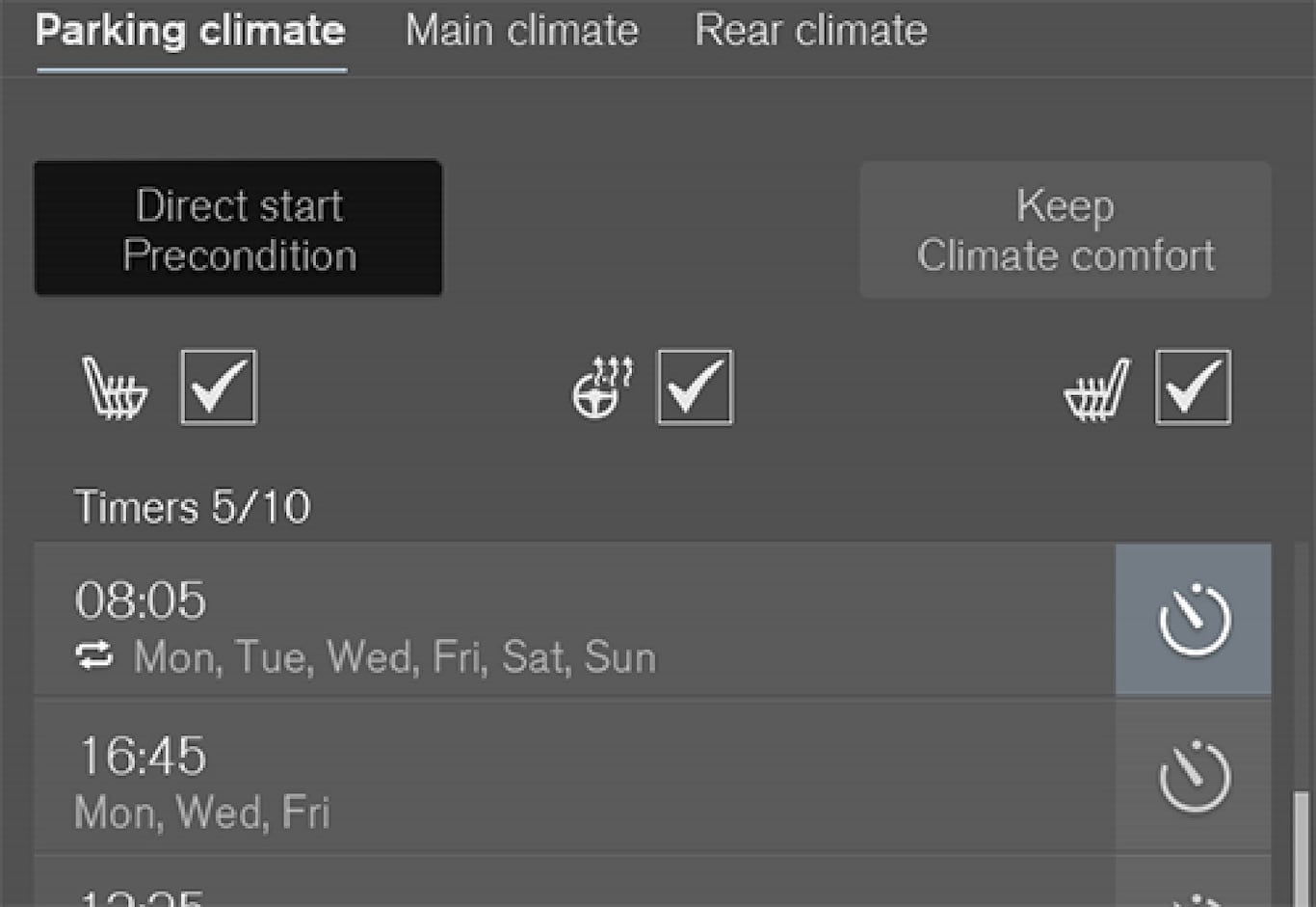Open the Rear climate tab

tap(810, 31)
